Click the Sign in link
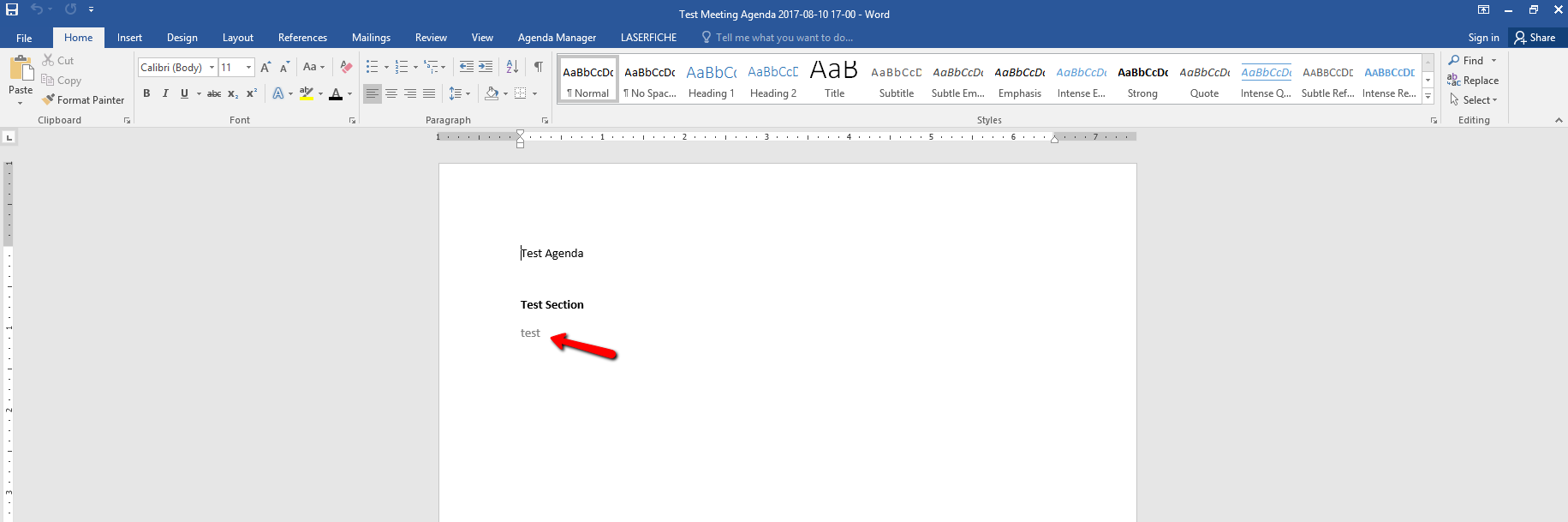The height and width of the screenshot is (522, 1568). tap(1483, 38)
